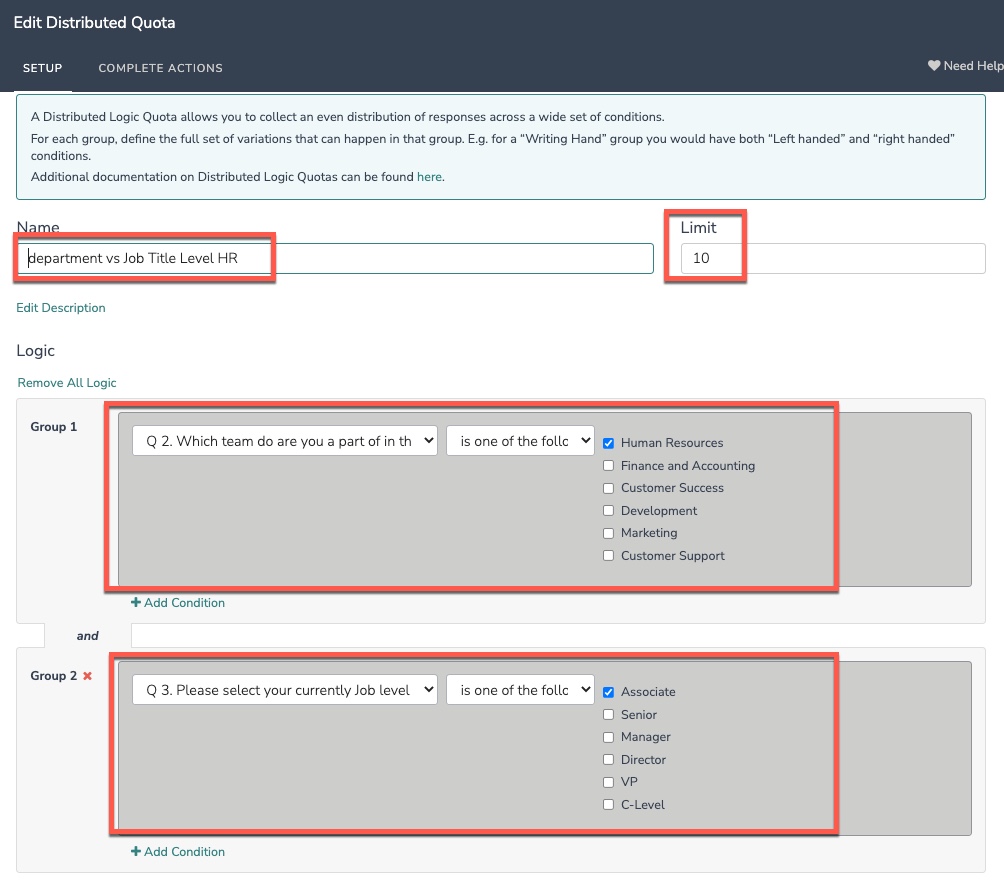Viewport: 1004px width, 884px height.
Task: Expand Group 1 operator dropdown
Action: point(520,441)
